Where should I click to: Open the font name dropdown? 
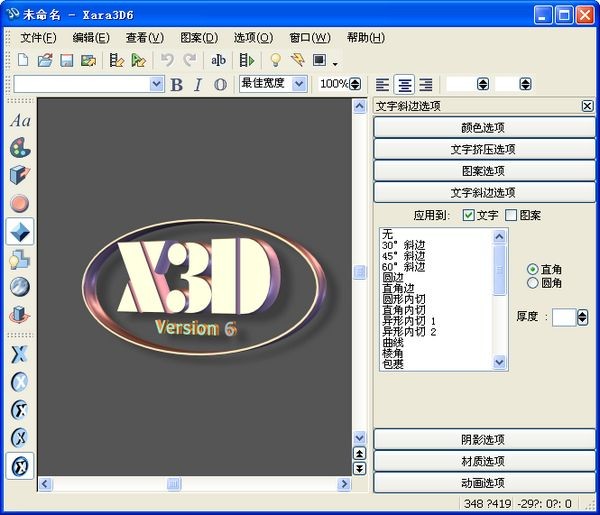point(156,84)
